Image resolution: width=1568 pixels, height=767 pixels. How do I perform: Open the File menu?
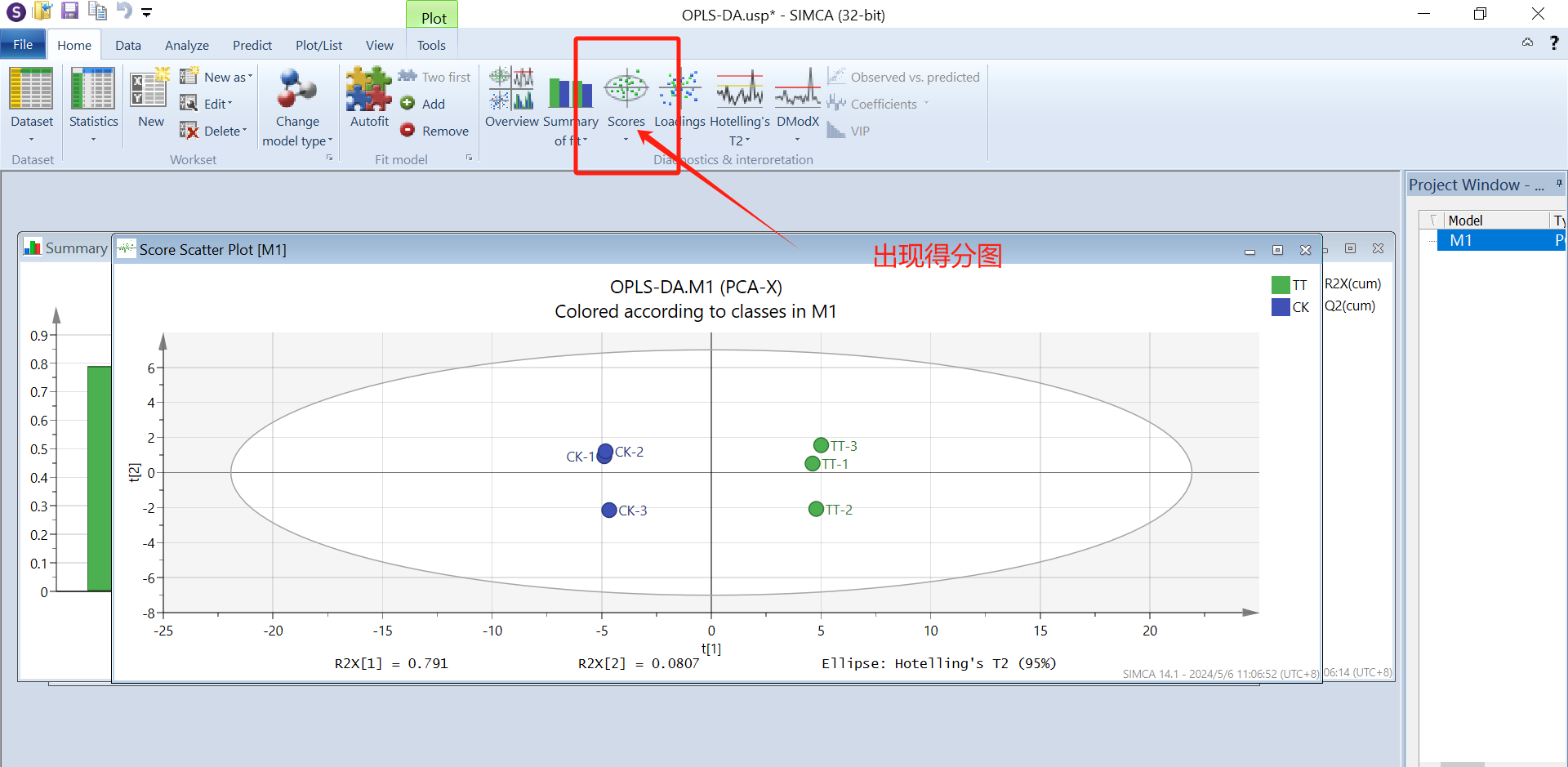click(23, 45)
